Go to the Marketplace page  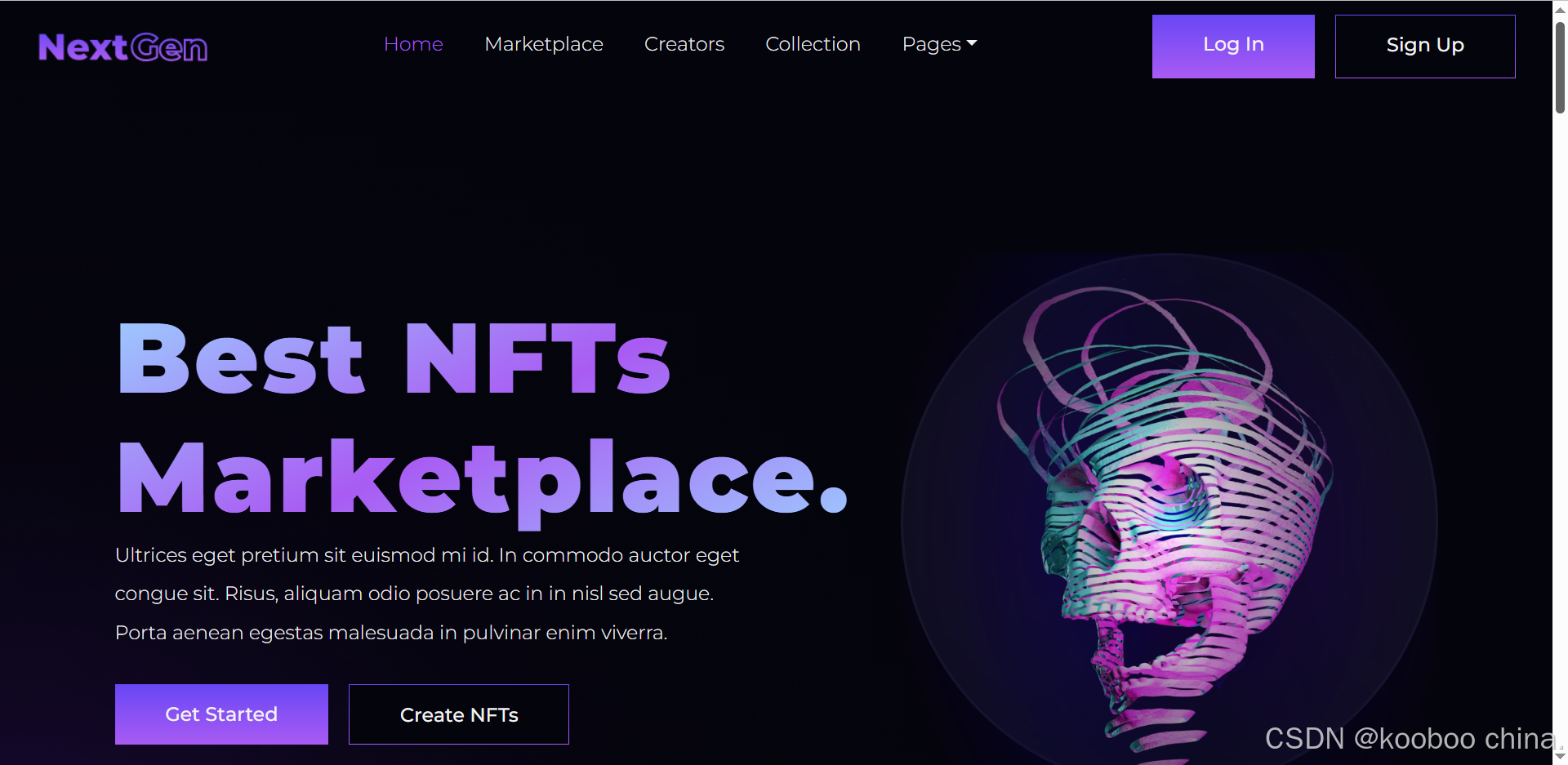[544, 44]
